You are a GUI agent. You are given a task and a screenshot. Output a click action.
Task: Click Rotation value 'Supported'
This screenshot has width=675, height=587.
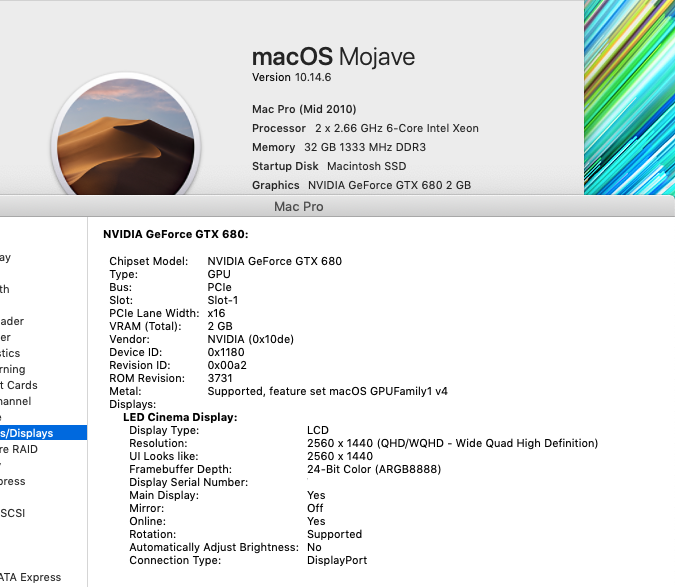(x=334, y=534)
